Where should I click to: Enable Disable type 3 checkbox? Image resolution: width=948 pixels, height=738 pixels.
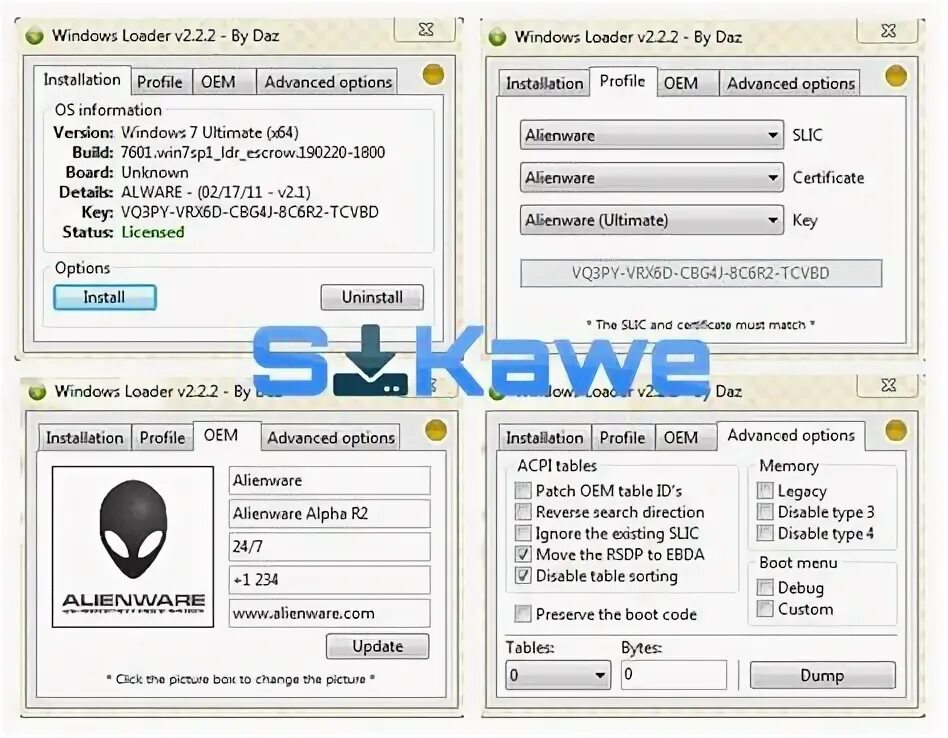pos(765,512)
